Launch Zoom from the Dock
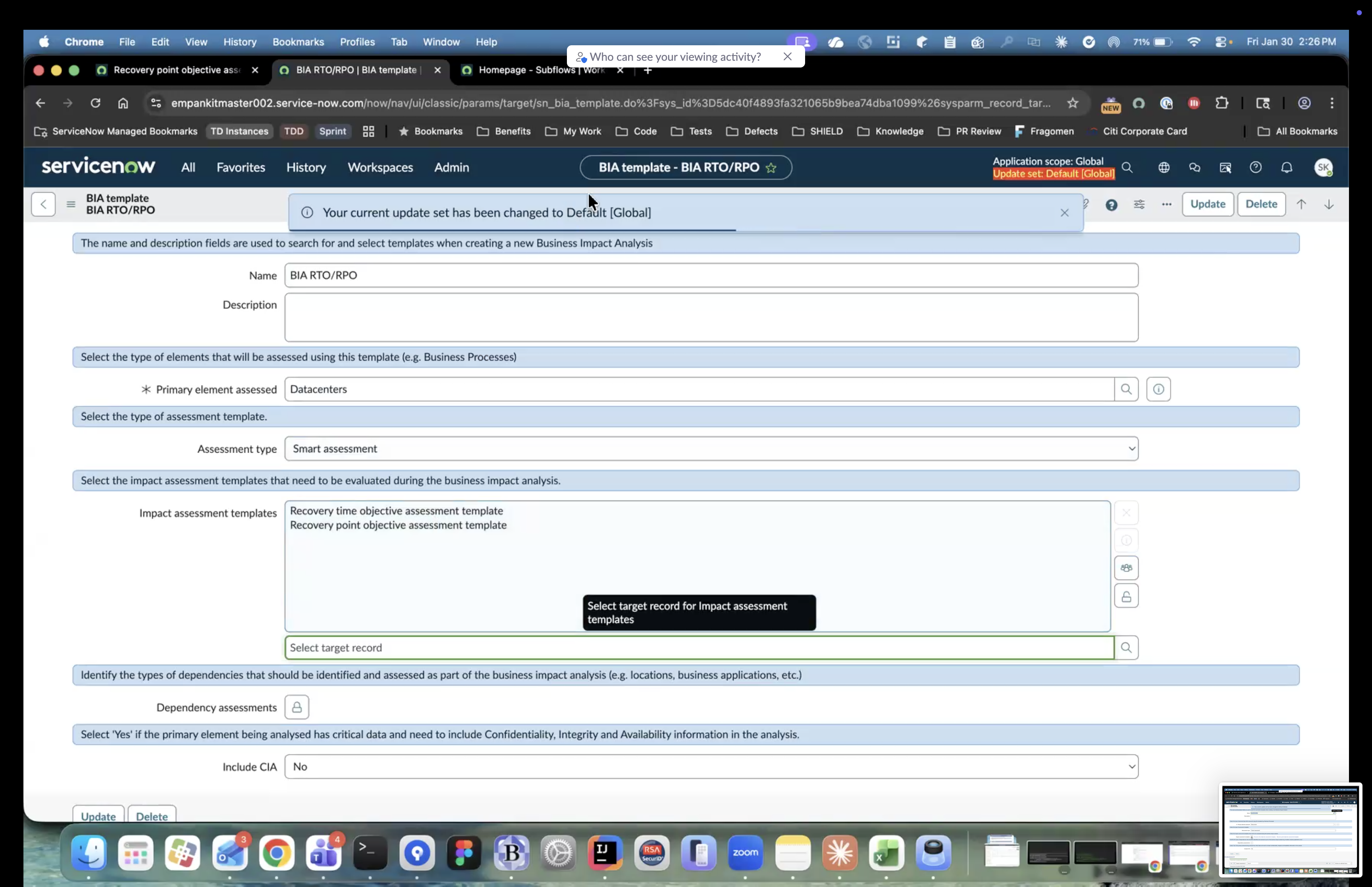Viewport: 1372px width, 887px height. (x=745, y=853)
